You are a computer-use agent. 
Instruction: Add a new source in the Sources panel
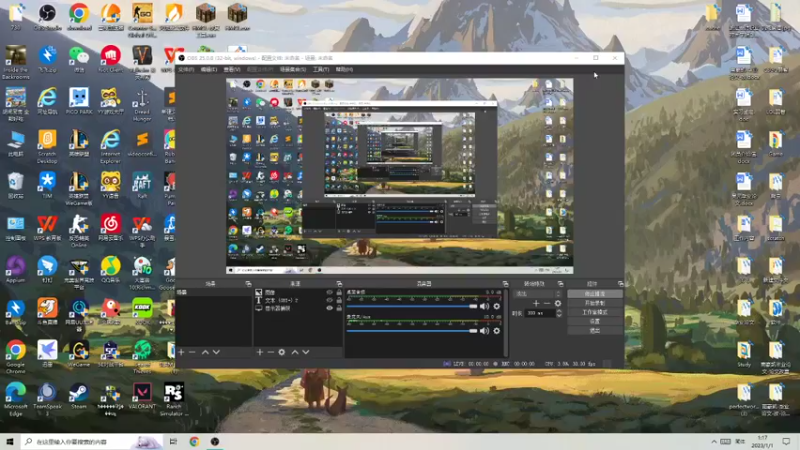tap(260, 352)
